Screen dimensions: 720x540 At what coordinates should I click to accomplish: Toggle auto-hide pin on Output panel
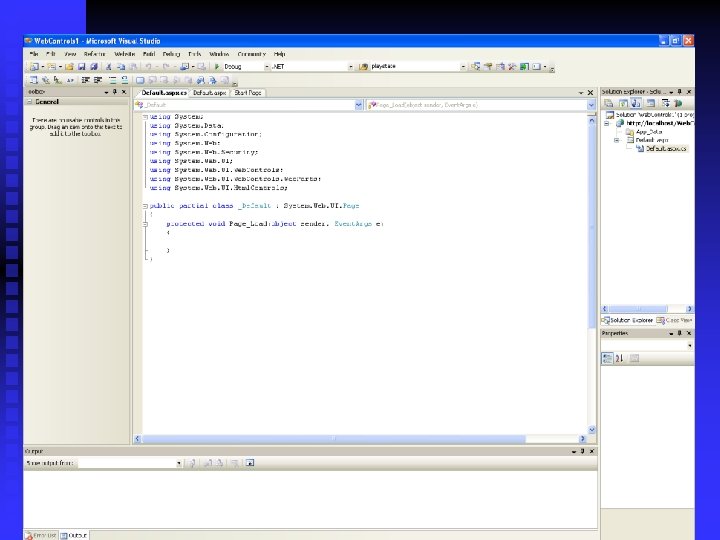583,452
